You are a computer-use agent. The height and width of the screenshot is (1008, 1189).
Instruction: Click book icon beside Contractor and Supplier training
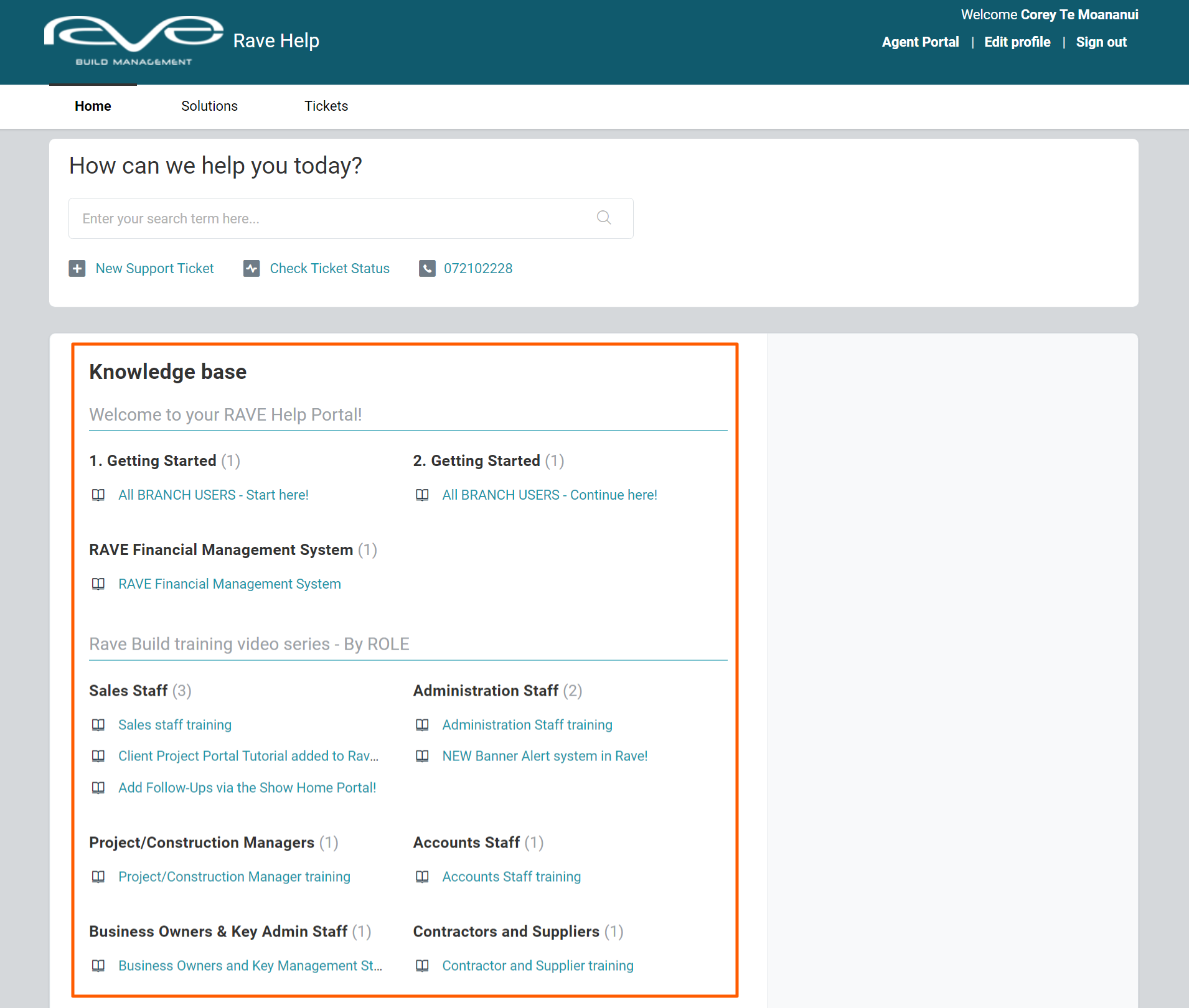click(x=422, y=966)
